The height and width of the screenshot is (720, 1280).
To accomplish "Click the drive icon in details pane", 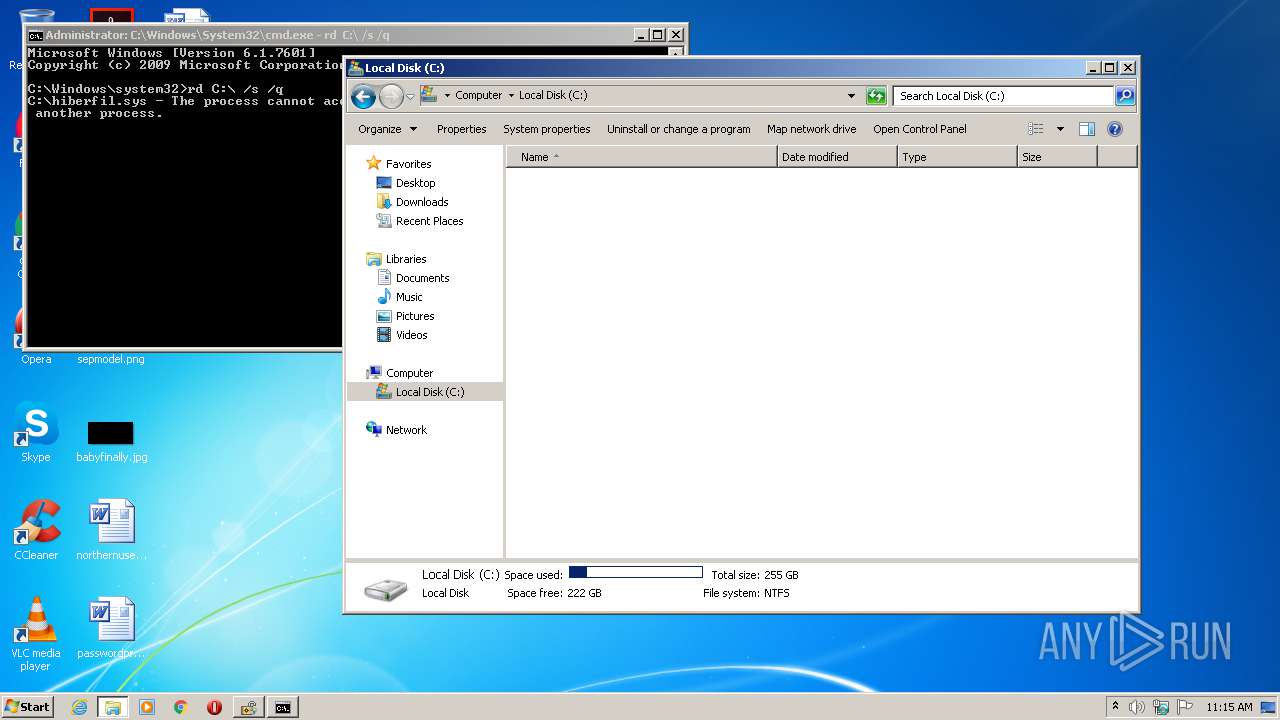I will coord(385,588).
